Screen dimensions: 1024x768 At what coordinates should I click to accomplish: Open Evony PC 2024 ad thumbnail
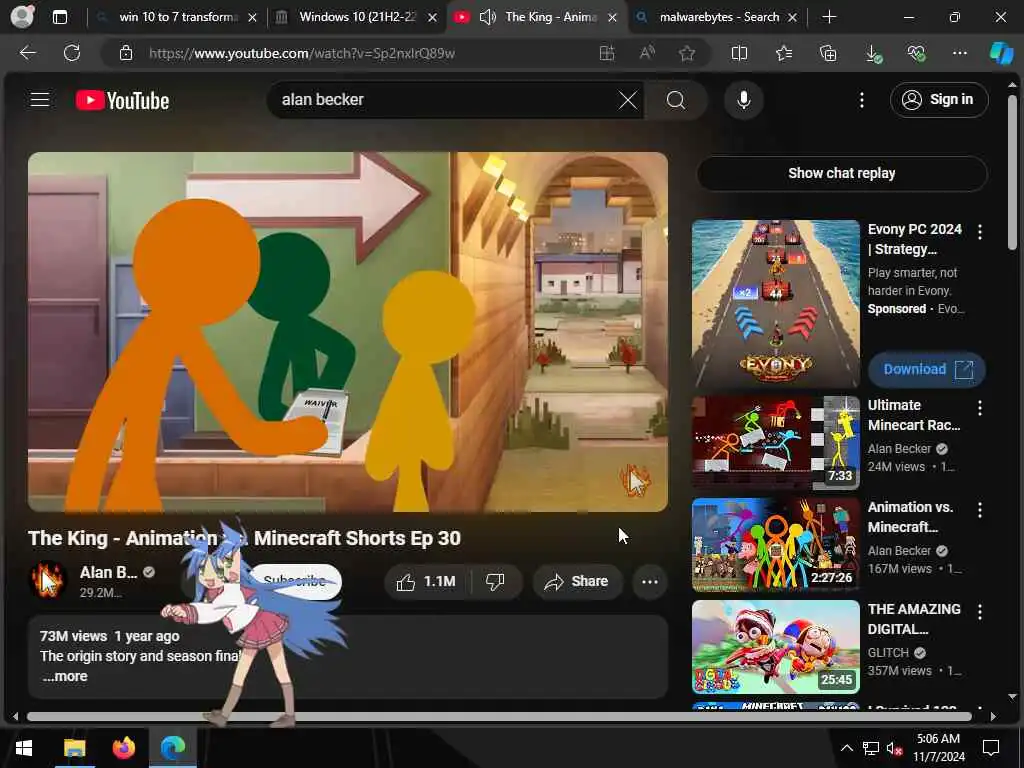[x=776, y=304]
